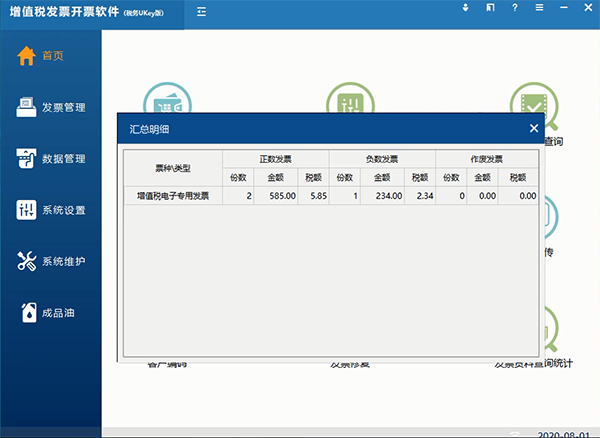Screen dimensions: 600x438
Task: Click the 系统维护 wrench tools icon
Action: click(27, 262)
